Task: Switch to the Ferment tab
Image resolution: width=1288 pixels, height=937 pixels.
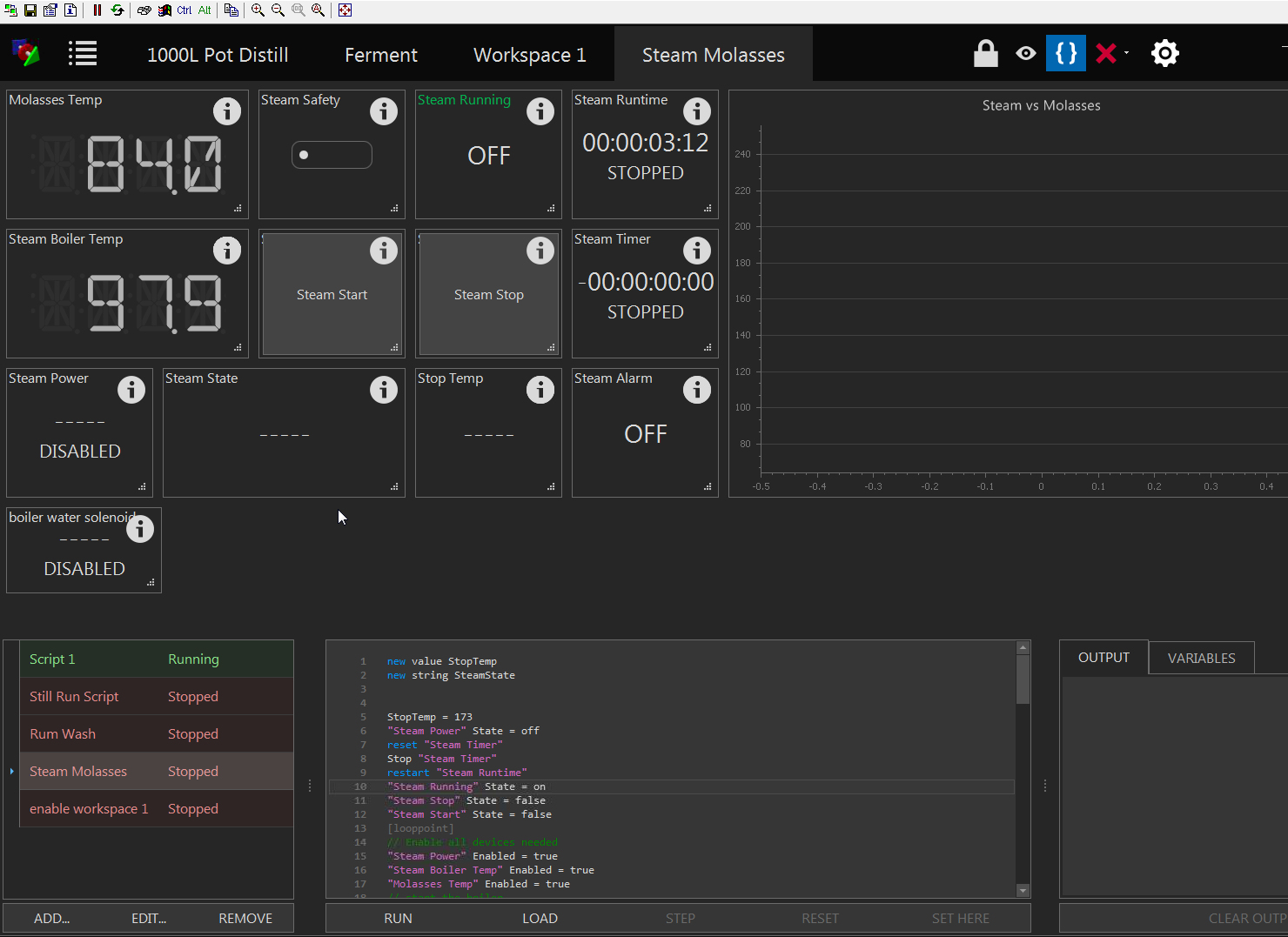Action: coord(381,55)
